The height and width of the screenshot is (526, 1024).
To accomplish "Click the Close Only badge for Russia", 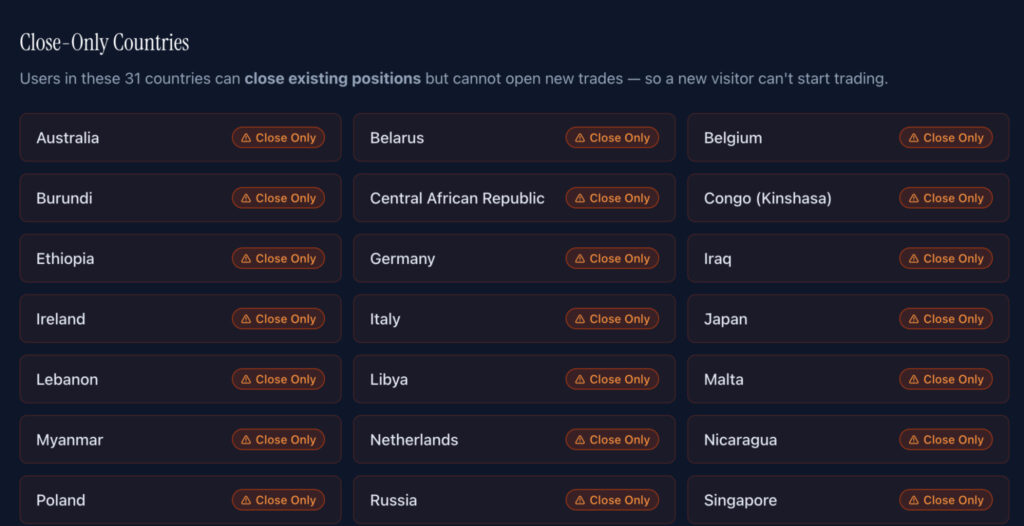I will click(x=612, y=501).
